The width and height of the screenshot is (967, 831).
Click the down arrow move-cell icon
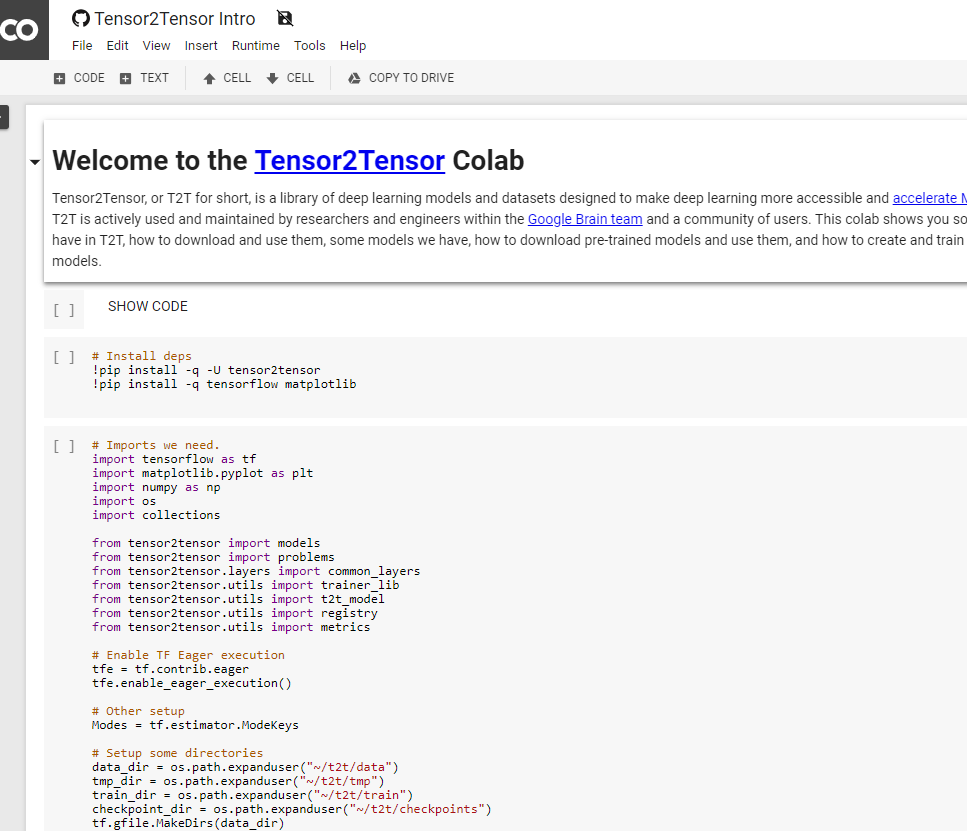coord(273,78)
